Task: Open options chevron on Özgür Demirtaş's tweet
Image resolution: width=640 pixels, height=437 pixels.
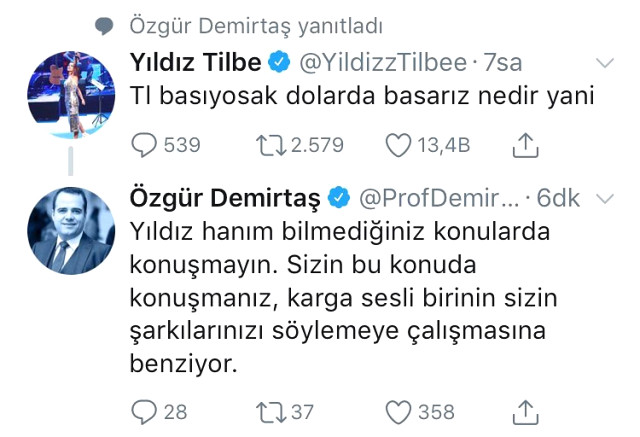Action: click(605, 198)
